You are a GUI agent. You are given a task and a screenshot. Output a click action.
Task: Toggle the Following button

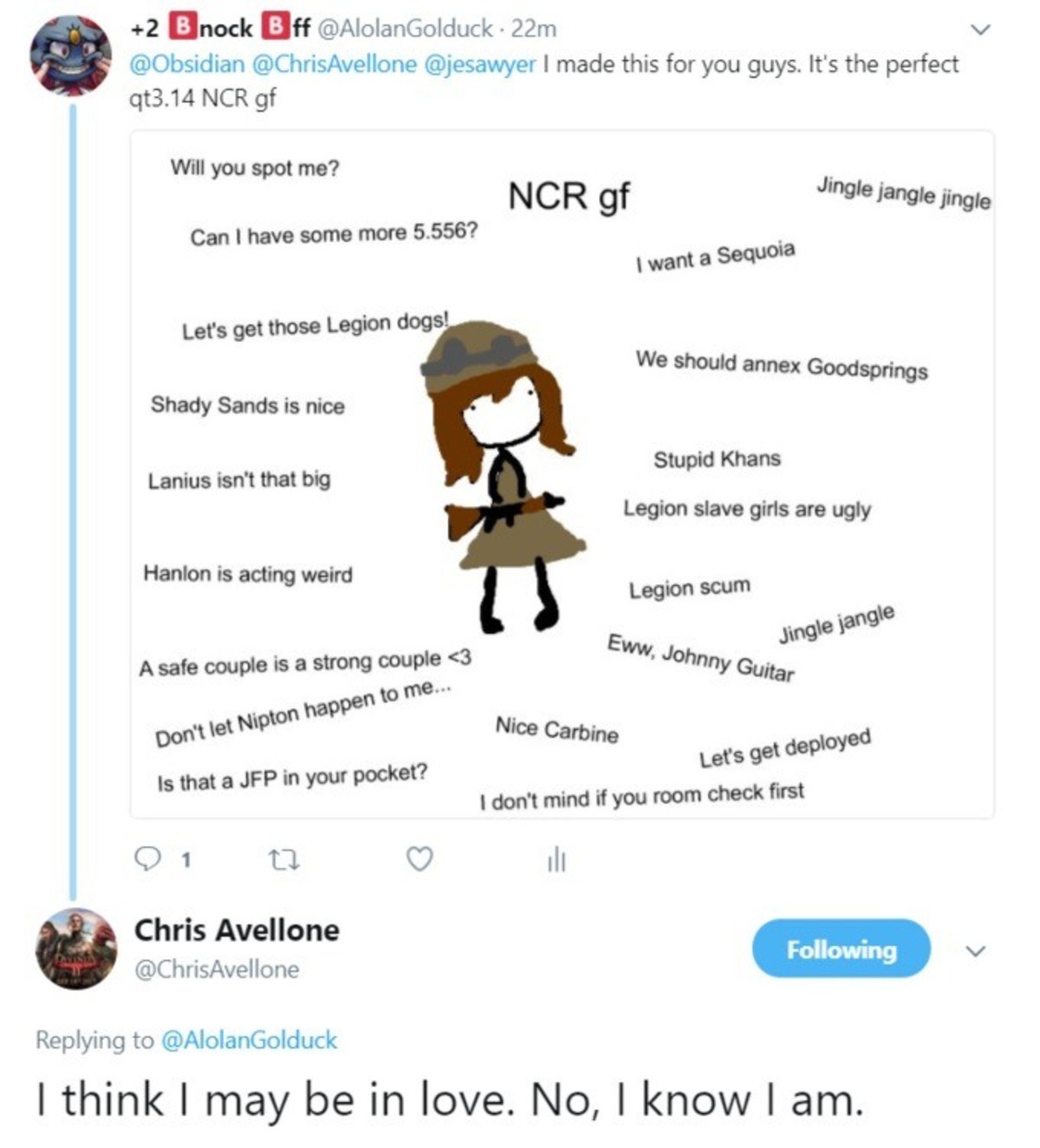point(841,949)
